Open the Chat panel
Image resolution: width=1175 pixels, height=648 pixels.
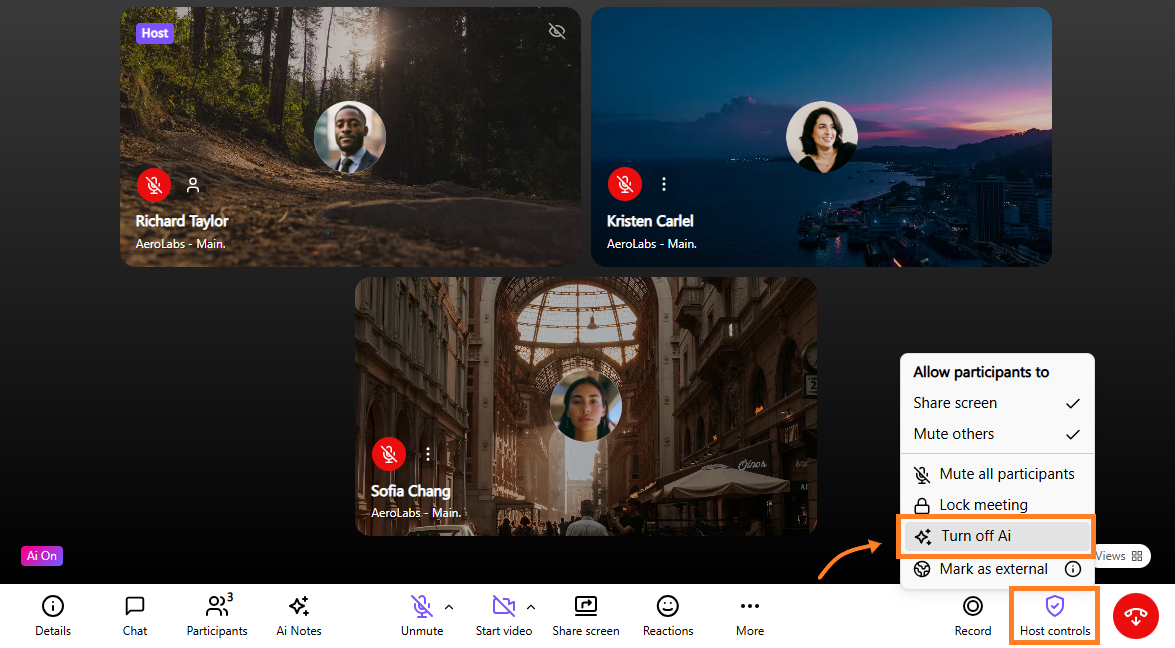click(x=135, y=615)
